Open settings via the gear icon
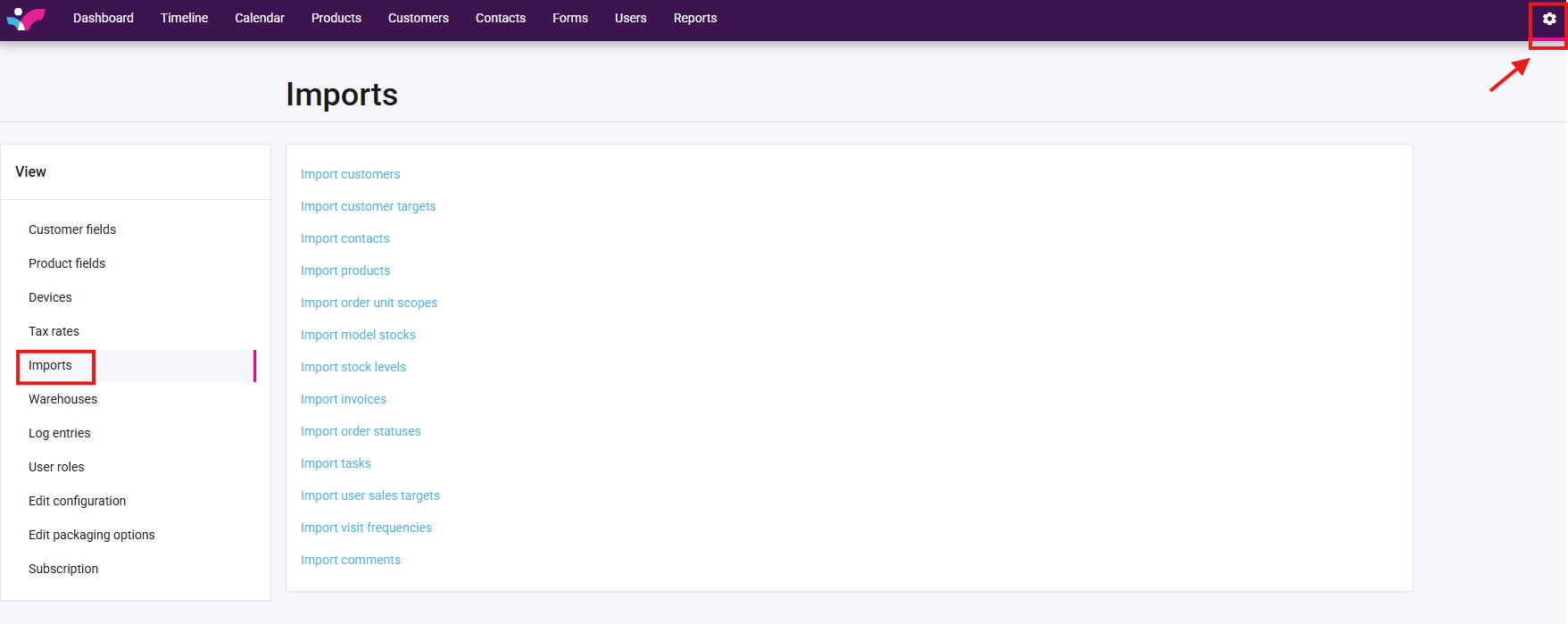 point(1549,19)
